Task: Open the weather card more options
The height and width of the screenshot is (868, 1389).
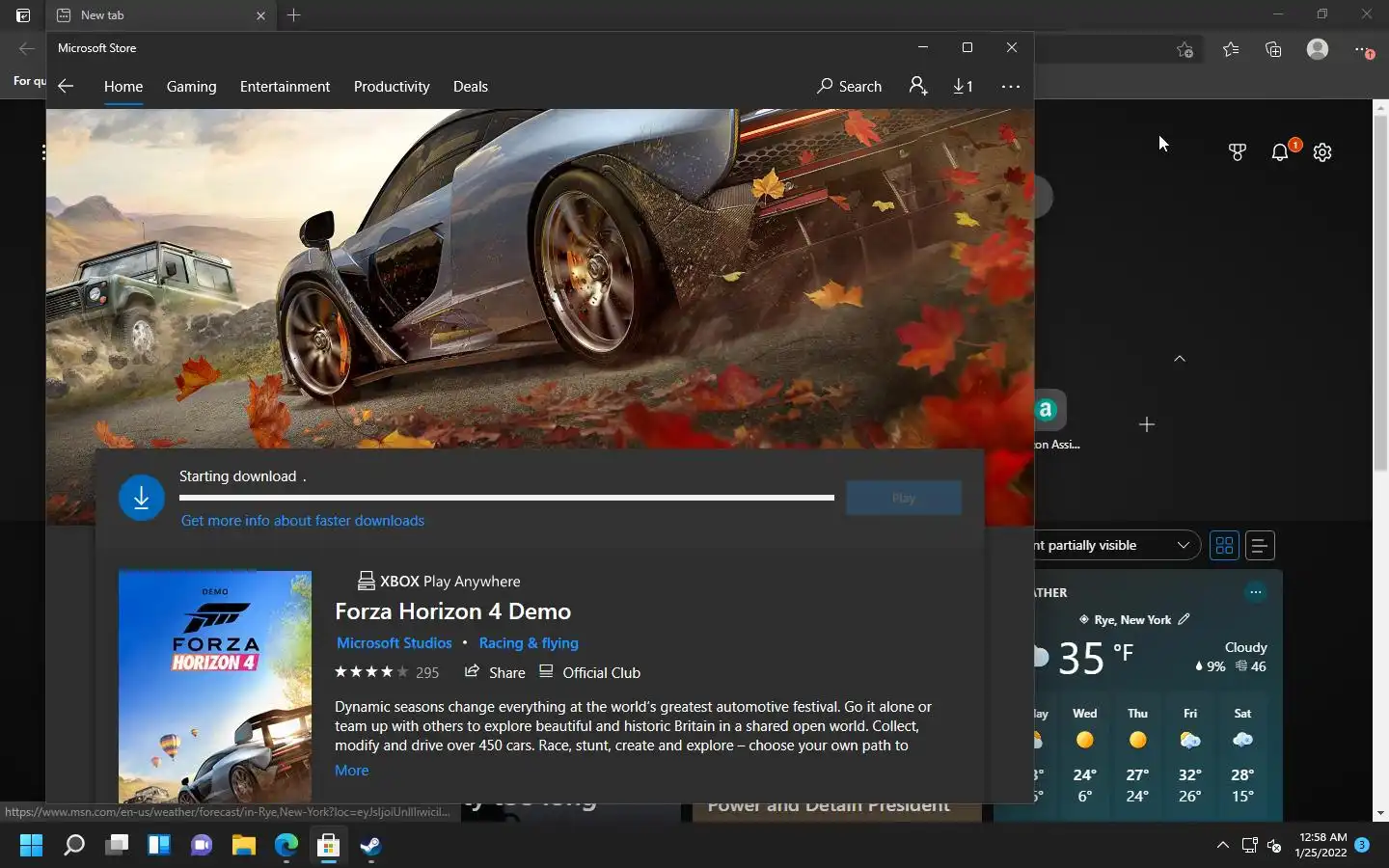Action: tap(1255, 592)
